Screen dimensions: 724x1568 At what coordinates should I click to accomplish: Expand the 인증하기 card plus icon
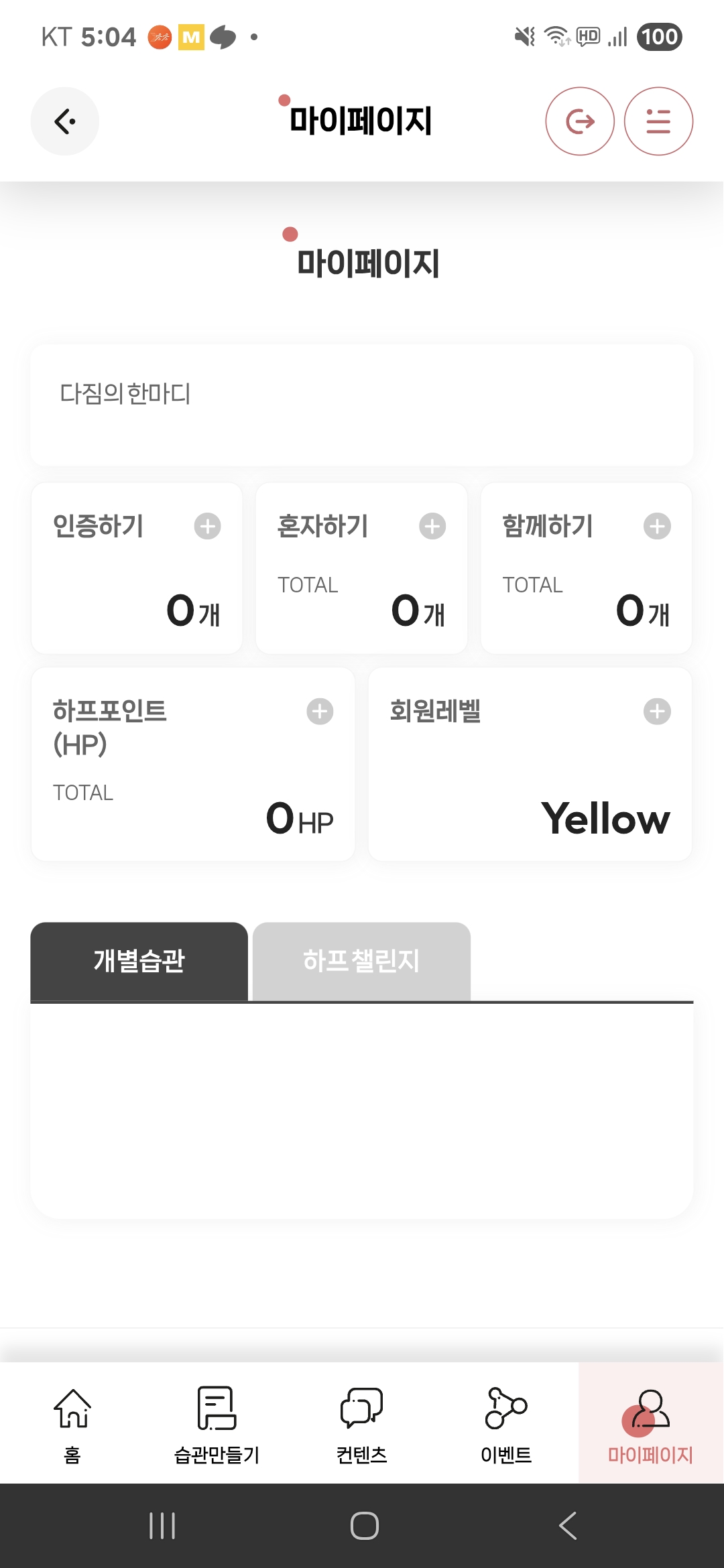click(x=208, y=526)
